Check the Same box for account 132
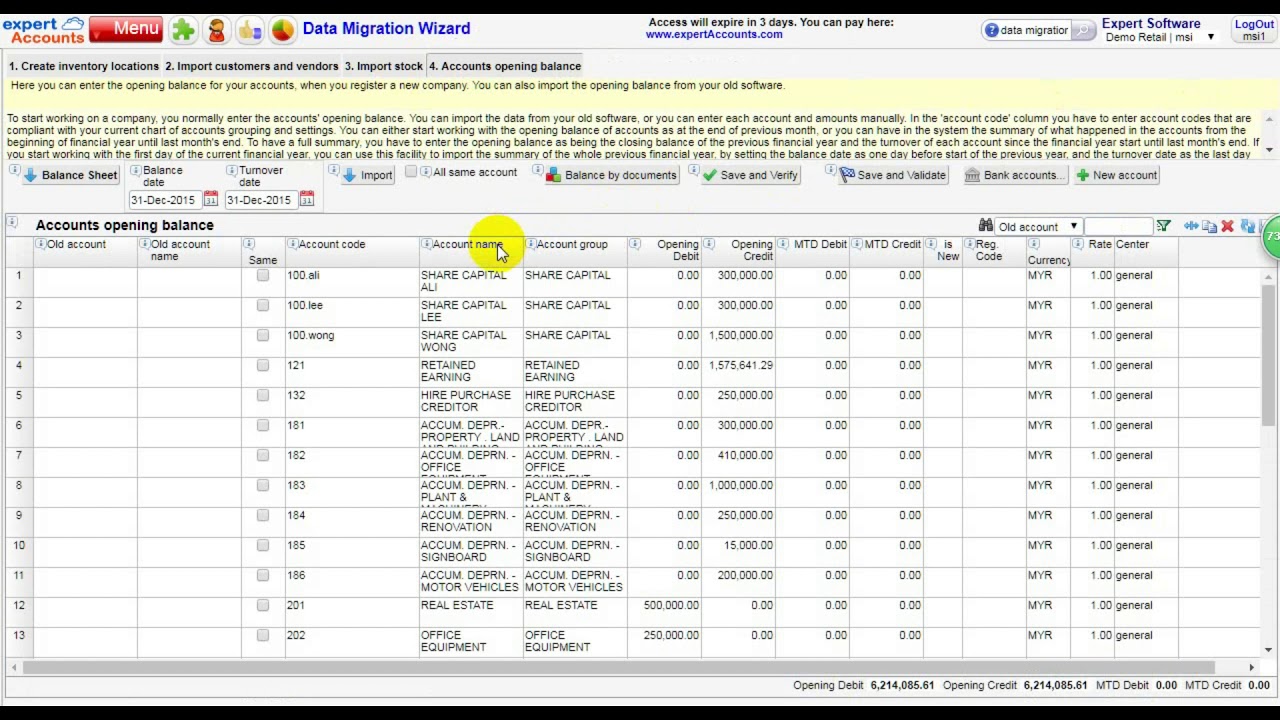Screen dimensions: 1280x720 263,395
